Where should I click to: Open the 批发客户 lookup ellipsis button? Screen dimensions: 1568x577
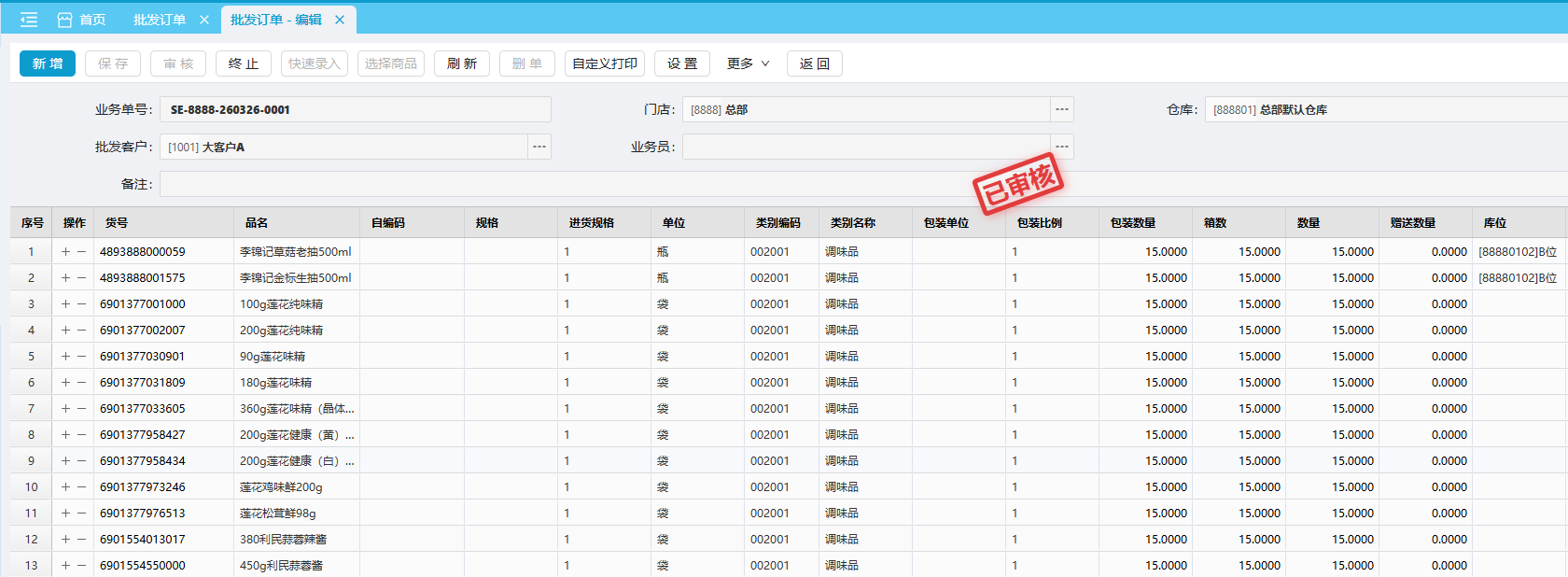click(539, 148)
